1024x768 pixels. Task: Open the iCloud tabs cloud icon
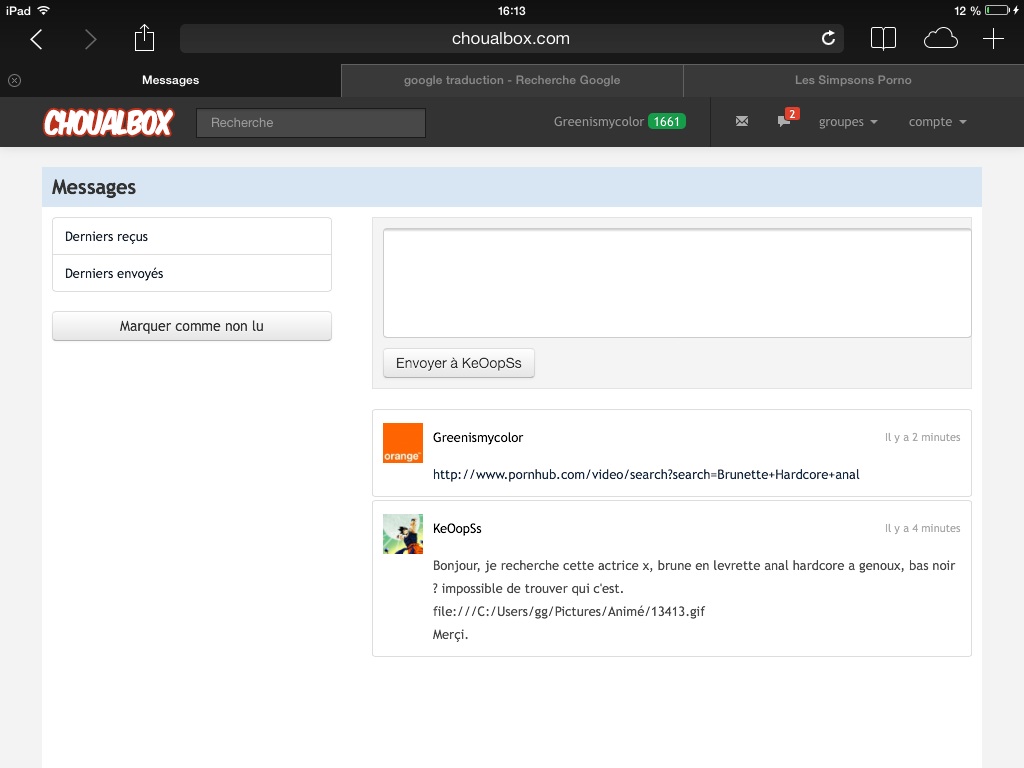point(940,39)
